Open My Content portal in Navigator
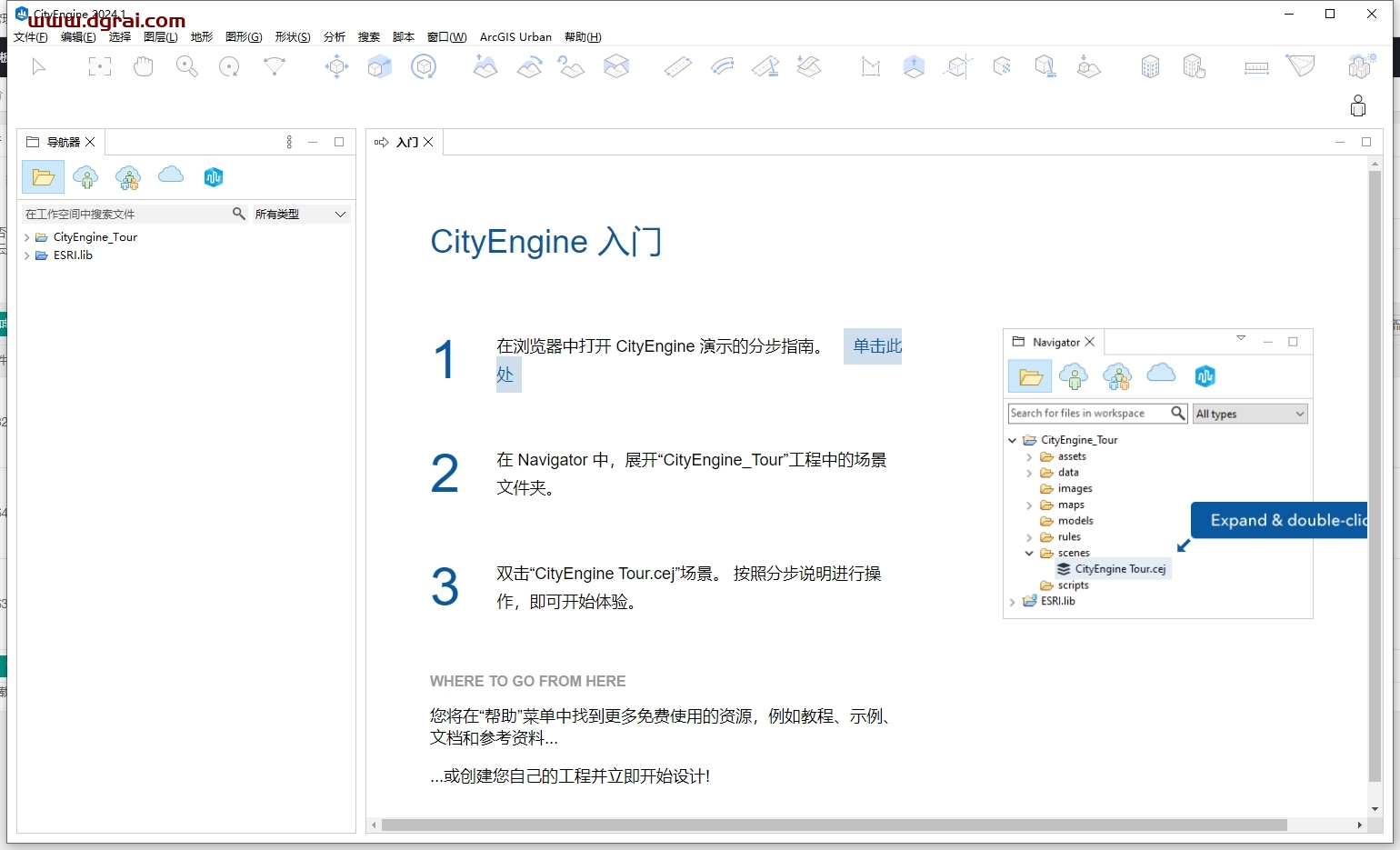This screenshot has height=850, width=1400. [x=85, y=177]
